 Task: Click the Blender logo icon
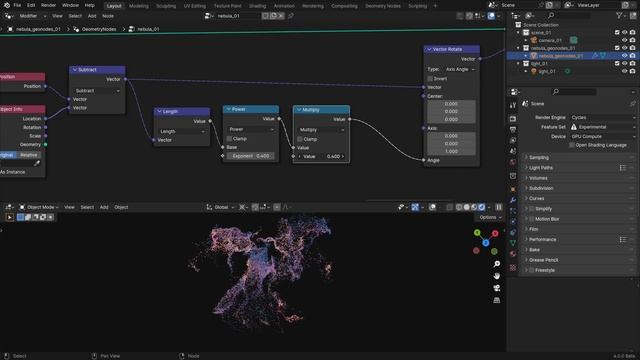(7, 5)
